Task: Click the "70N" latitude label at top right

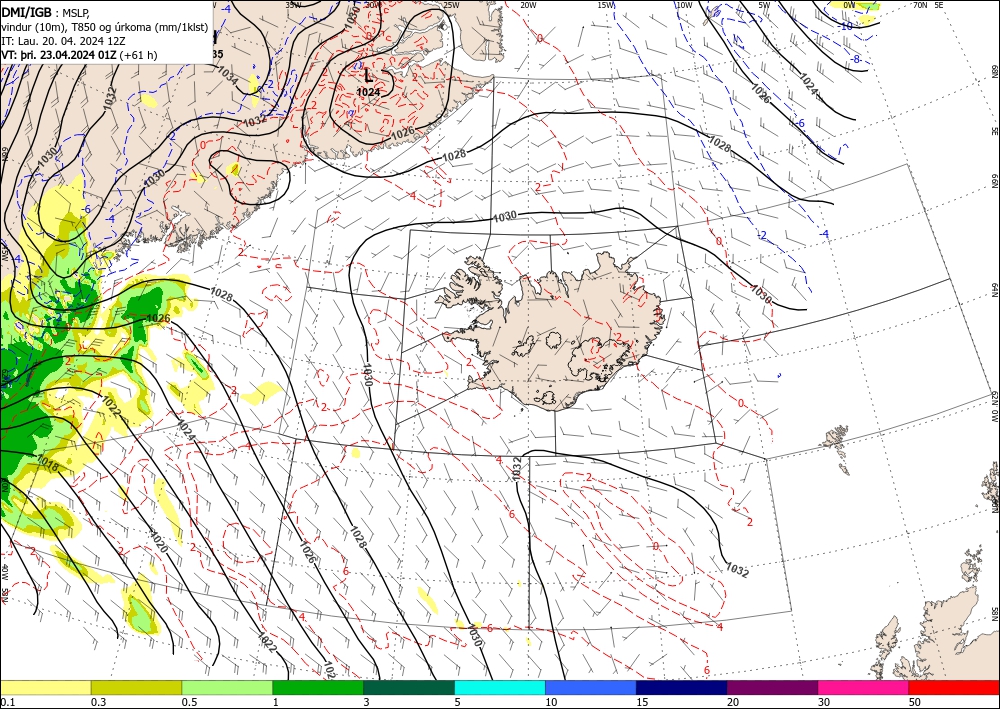Action: tap(920, 5)
